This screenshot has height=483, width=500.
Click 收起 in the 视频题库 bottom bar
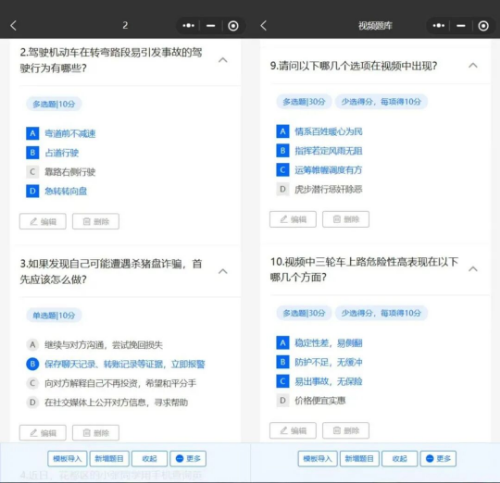400,459
